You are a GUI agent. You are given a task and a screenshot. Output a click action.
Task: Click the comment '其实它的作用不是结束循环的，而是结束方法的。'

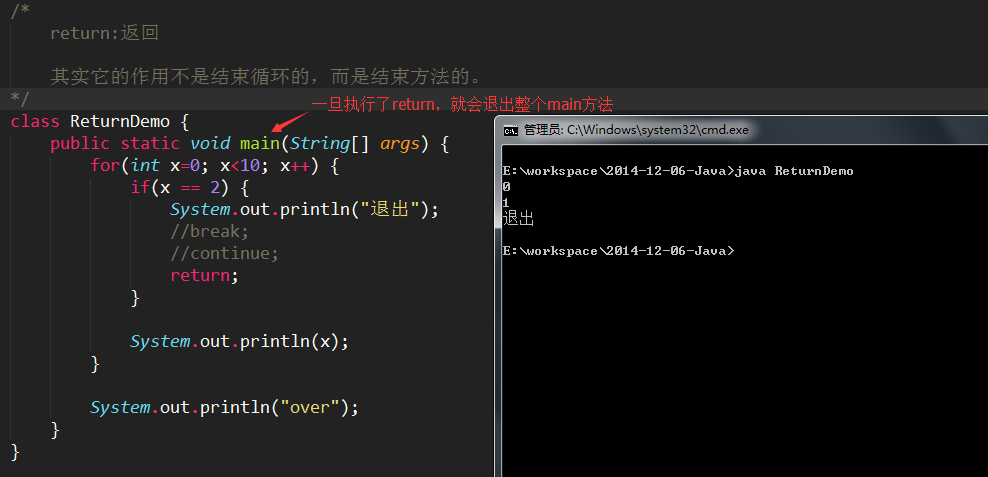[x=267, y=77]
